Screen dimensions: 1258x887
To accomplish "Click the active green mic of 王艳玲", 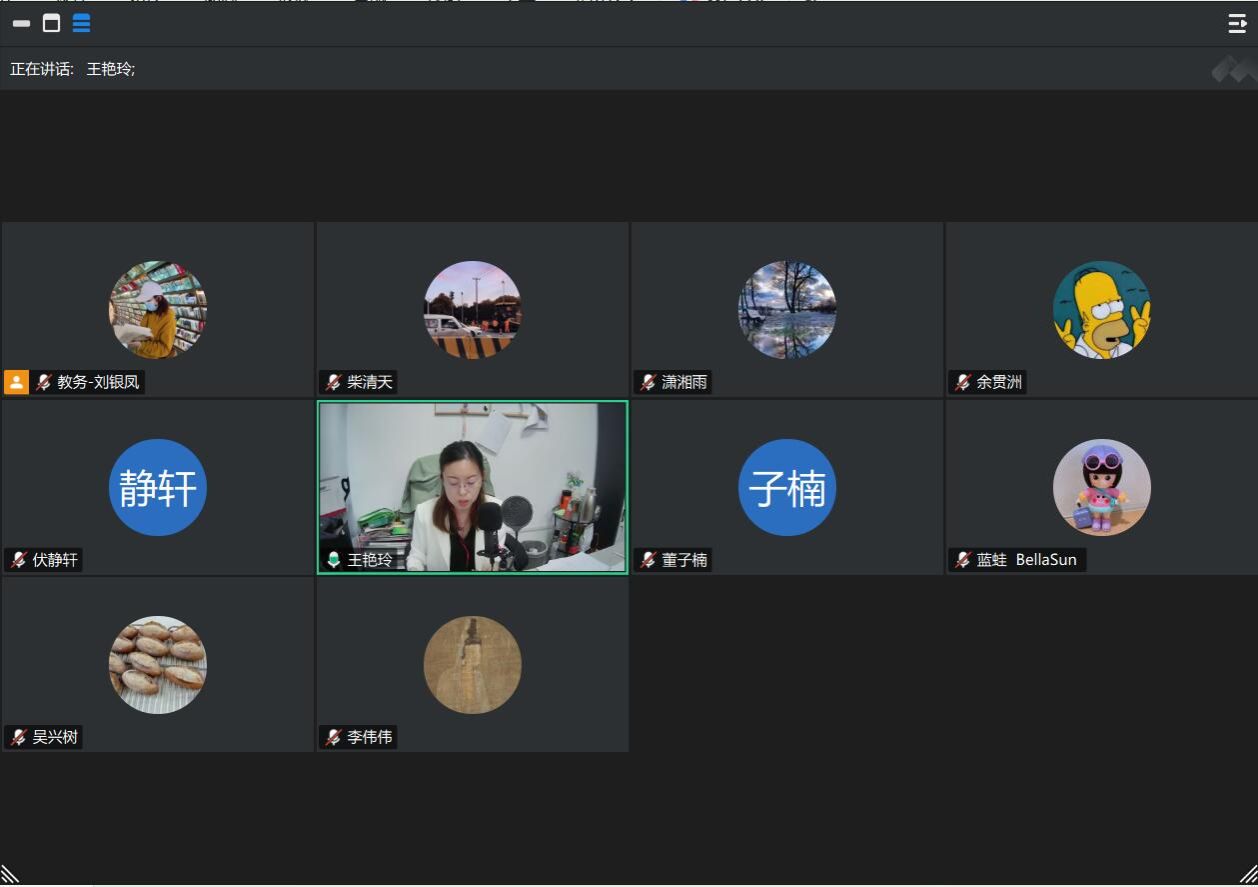I will click(x=333, y=560).
